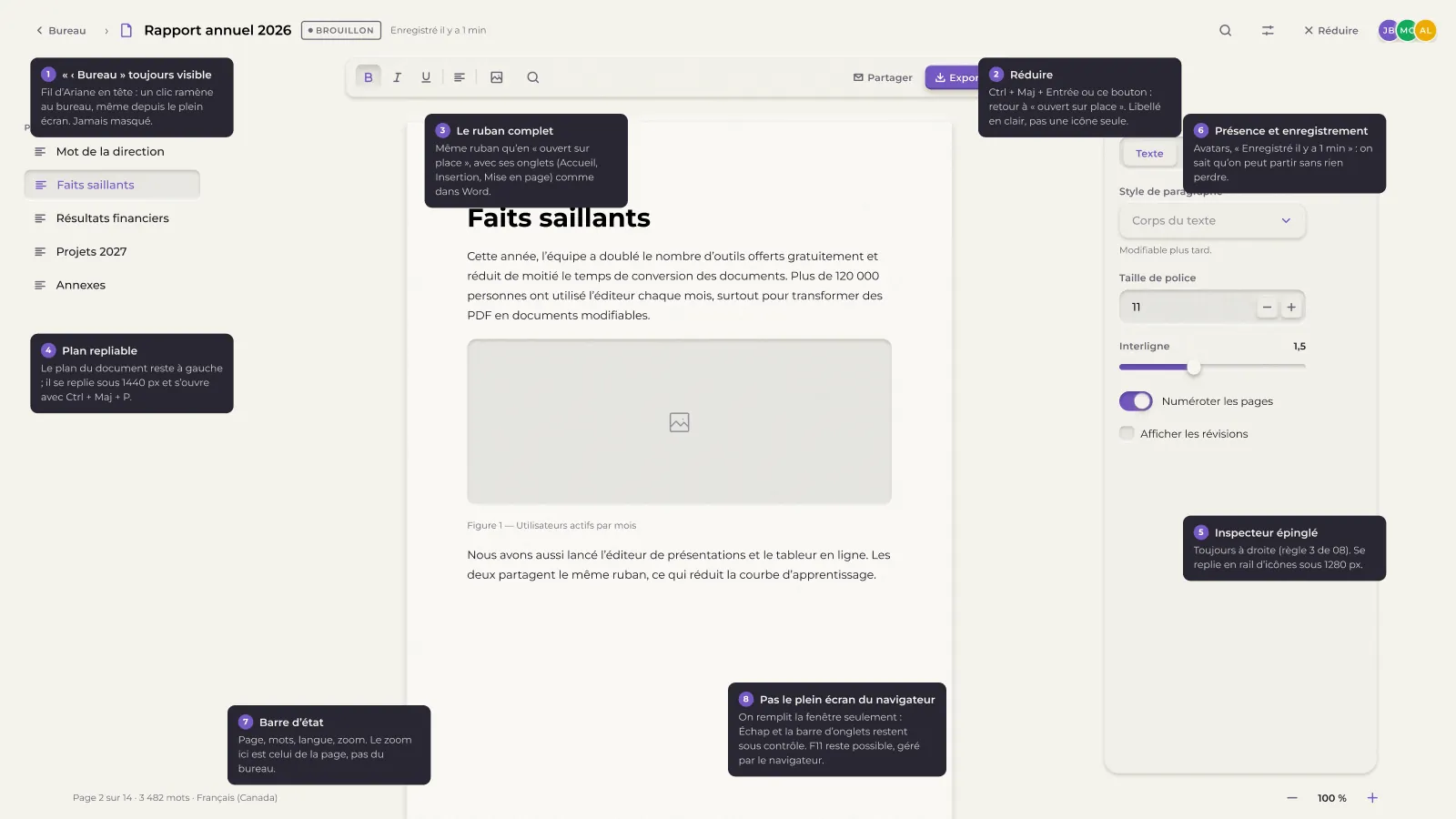Click the image placeholder figure
This screenshot has height=819, width=1456.
coord(679,421)
